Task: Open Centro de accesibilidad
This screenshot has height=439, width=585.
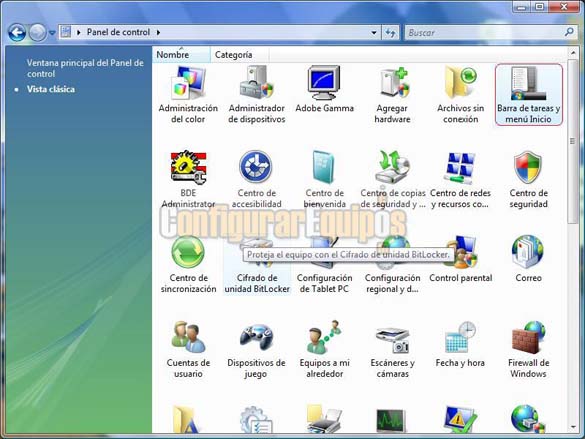Action: pos(256,179)
